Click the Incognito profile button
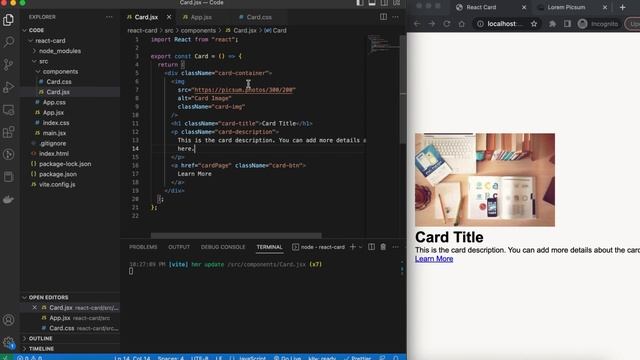 (598, 24)
